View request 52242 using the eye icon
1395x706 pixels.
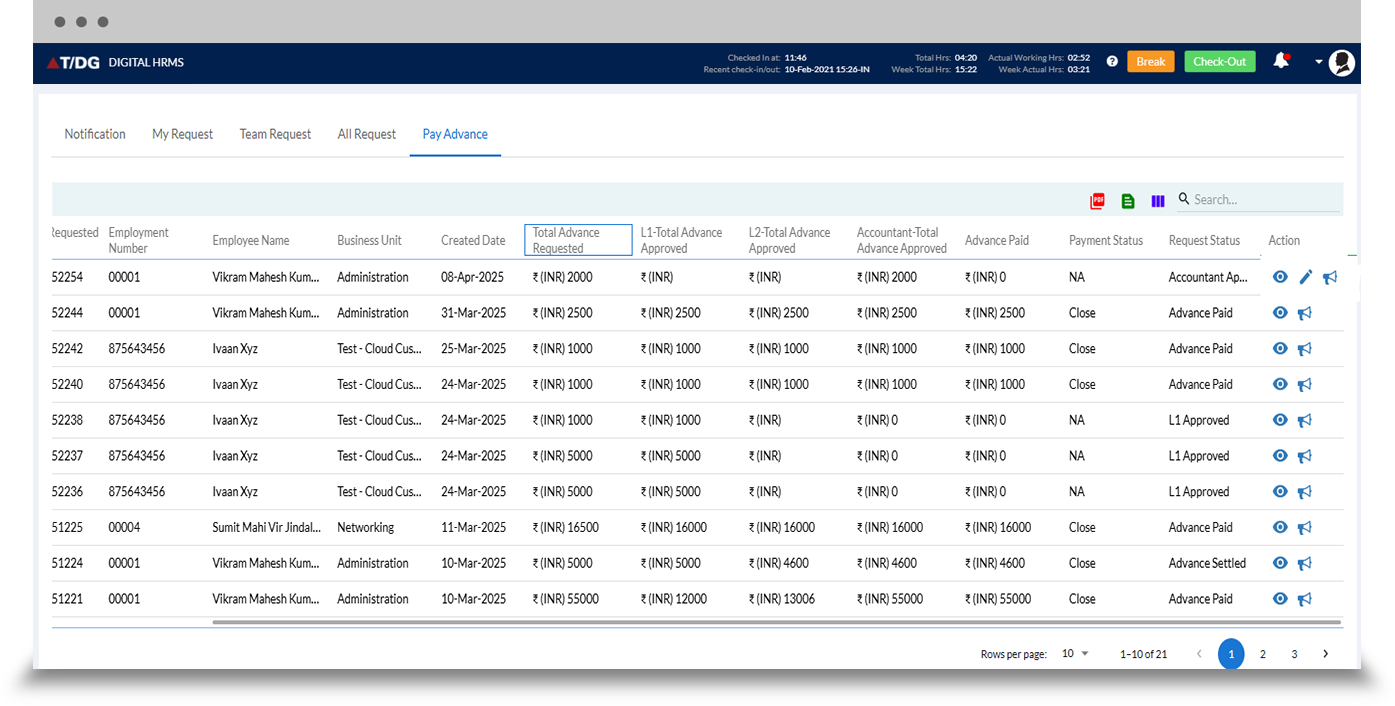click(1280, 349)
